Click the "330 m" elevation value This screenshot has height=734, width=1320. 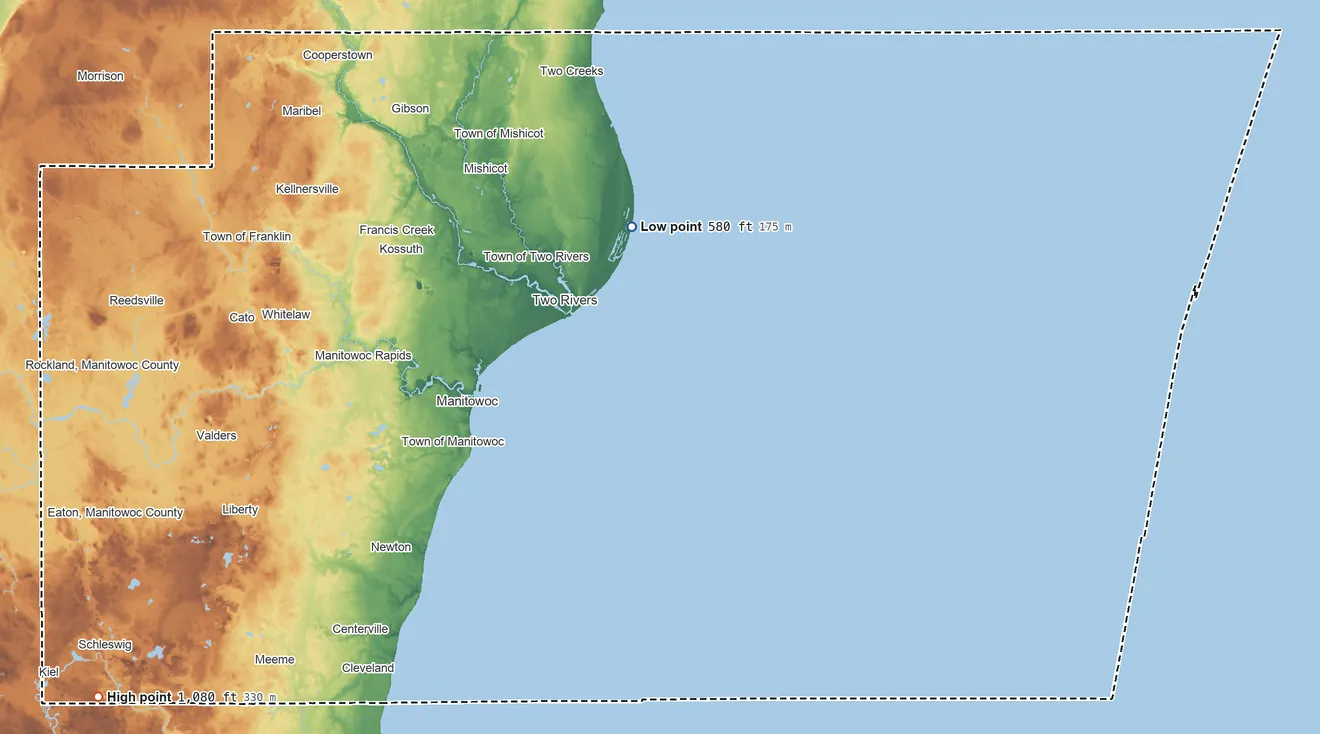pos(260,697)
